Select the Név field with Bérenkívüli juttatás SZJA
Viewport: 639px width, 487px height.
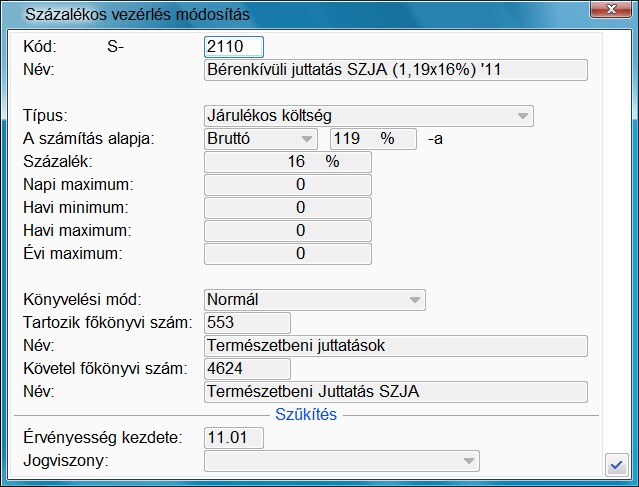click(x=396, y=70)
